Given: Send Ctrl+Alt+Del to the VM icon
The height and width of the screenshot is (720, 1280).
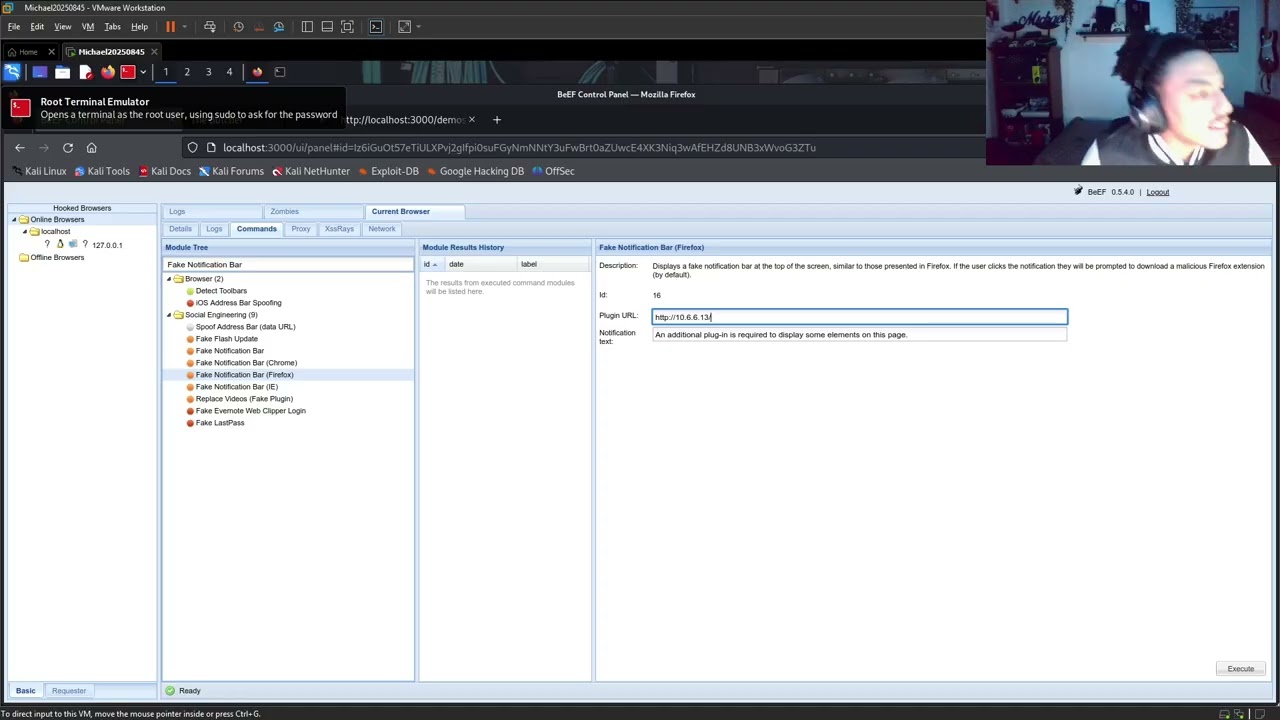Looking at the screenshot, I should coord(210,27).
